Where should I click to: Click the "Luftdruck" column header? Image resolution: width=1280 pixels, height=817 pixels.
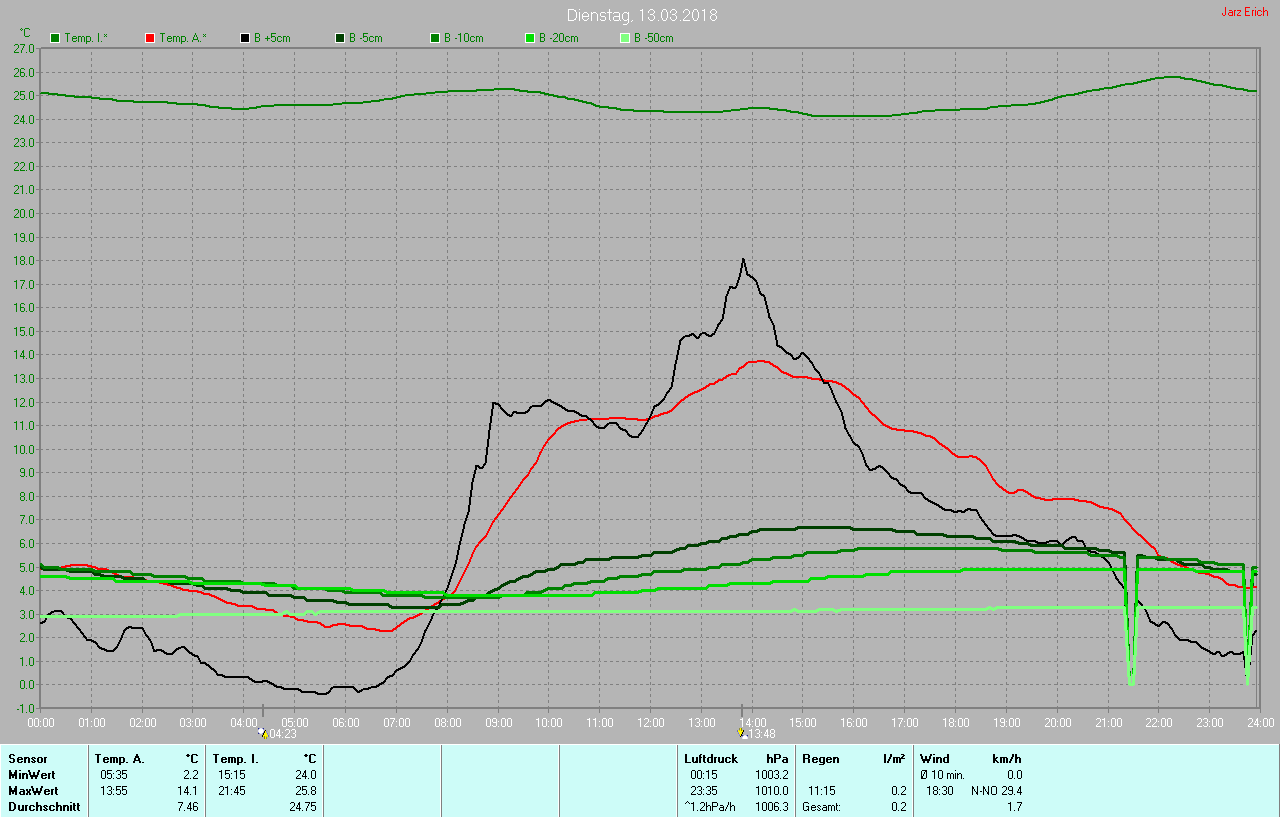point(710,759)
